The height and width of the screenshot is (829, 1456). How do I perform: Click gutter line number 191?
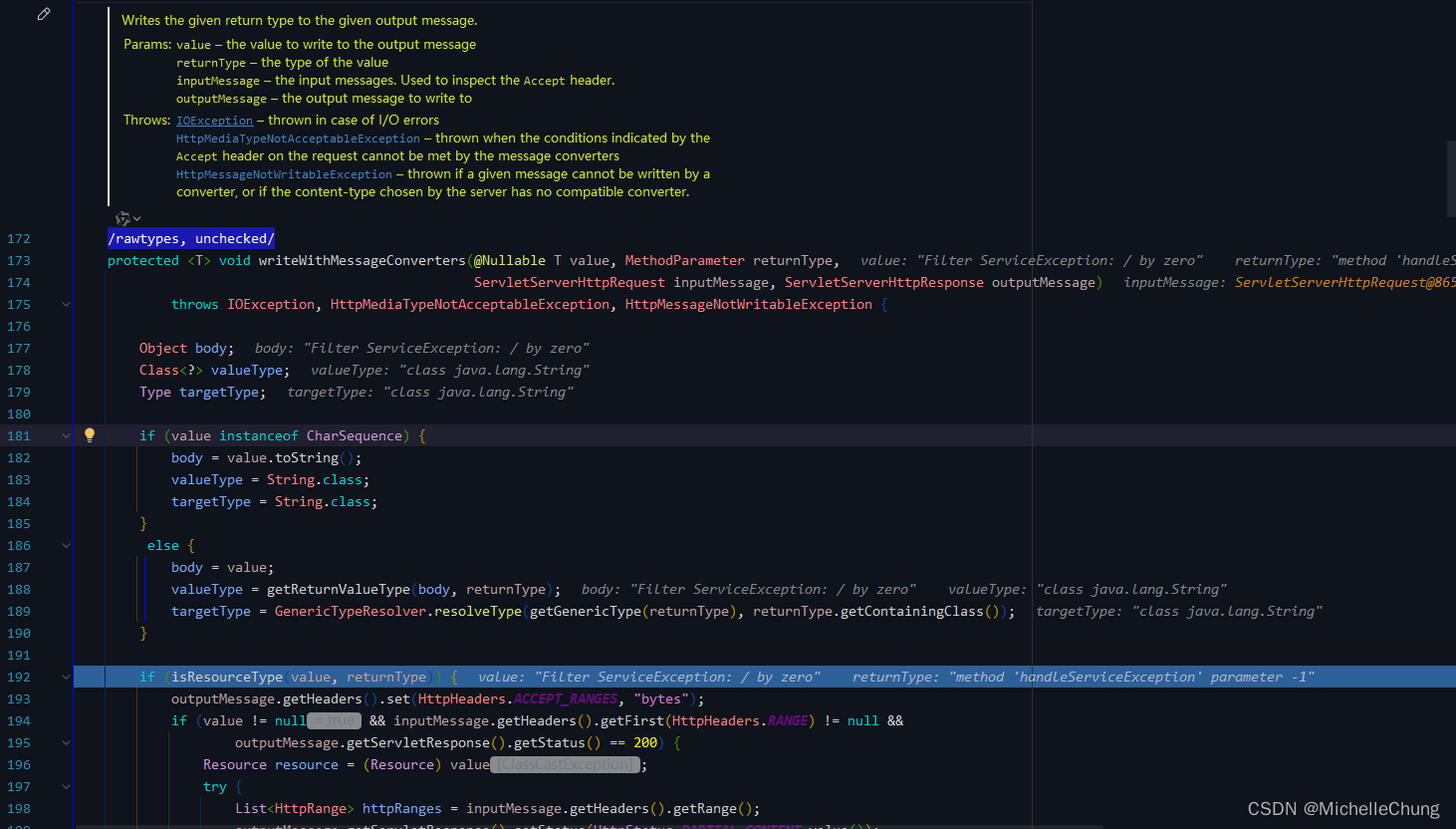pos(19,655)
